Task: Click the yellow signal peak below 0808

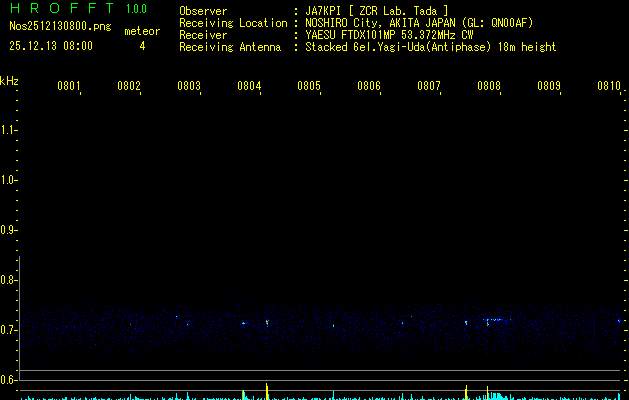Action: [466, 391]
